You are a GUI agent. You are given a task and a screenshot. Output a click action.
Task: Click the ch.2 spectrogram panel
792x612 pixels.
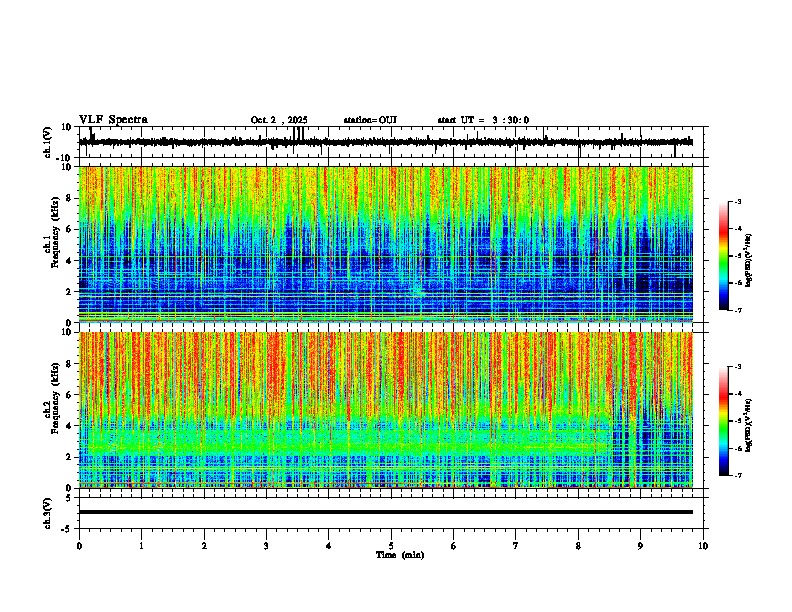[386, 410]
